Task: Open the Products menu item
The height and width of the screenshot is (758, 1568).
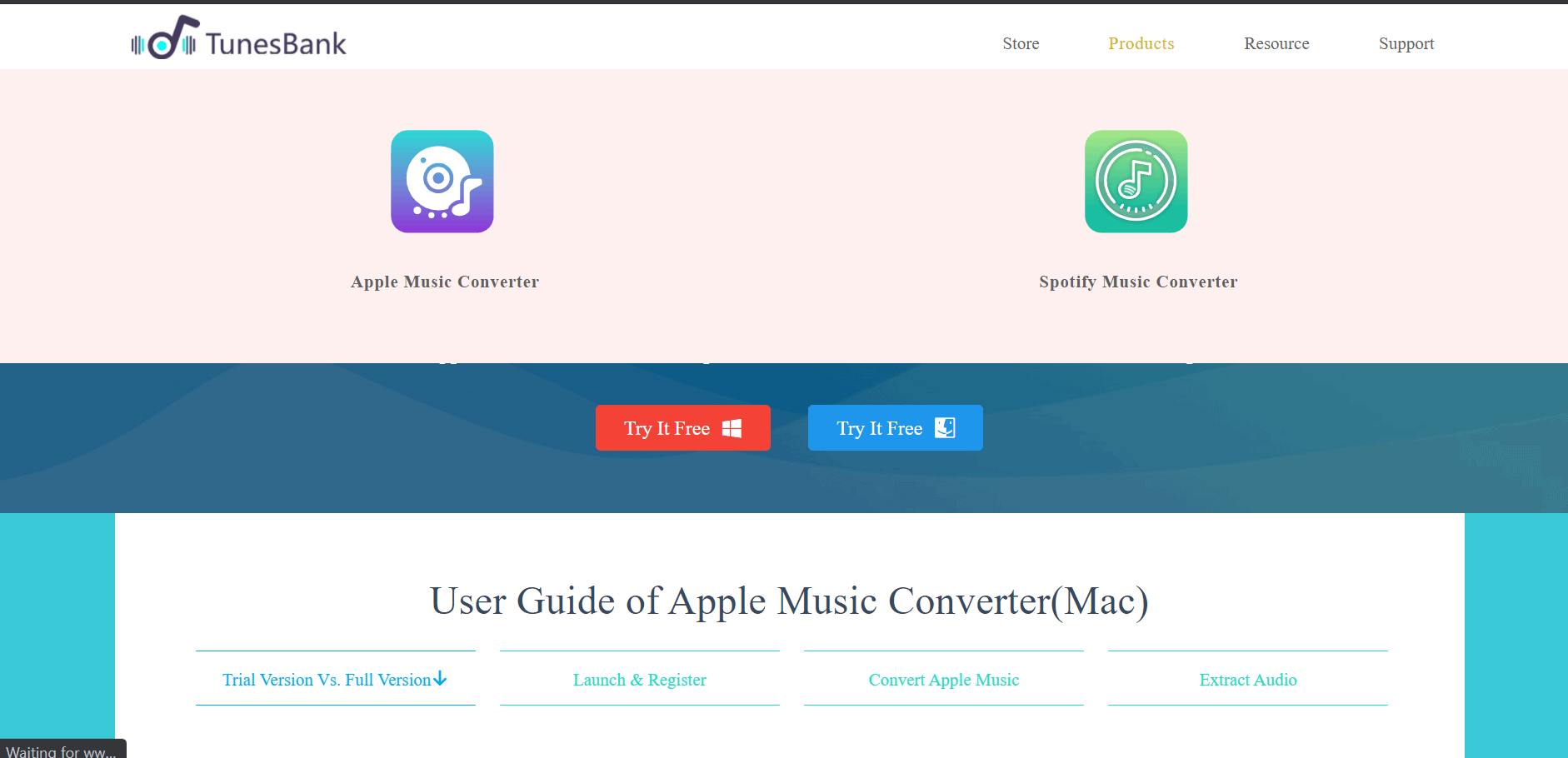Action: click(1141, 43)
